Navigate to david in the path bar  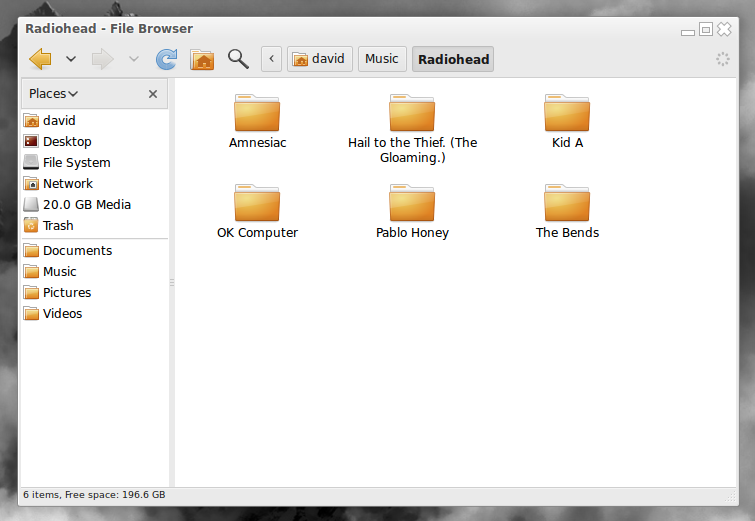(x=319, y=59)
